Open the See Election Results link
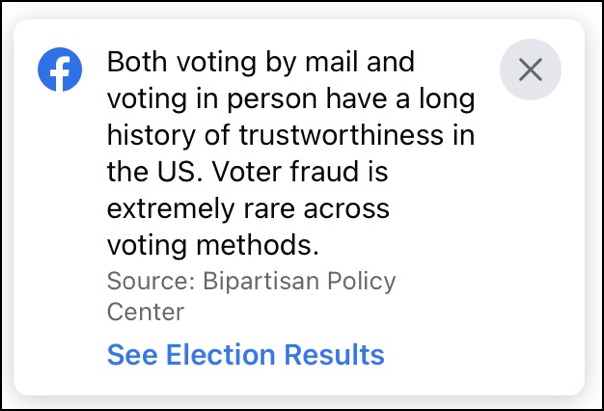 pos(246,354)
